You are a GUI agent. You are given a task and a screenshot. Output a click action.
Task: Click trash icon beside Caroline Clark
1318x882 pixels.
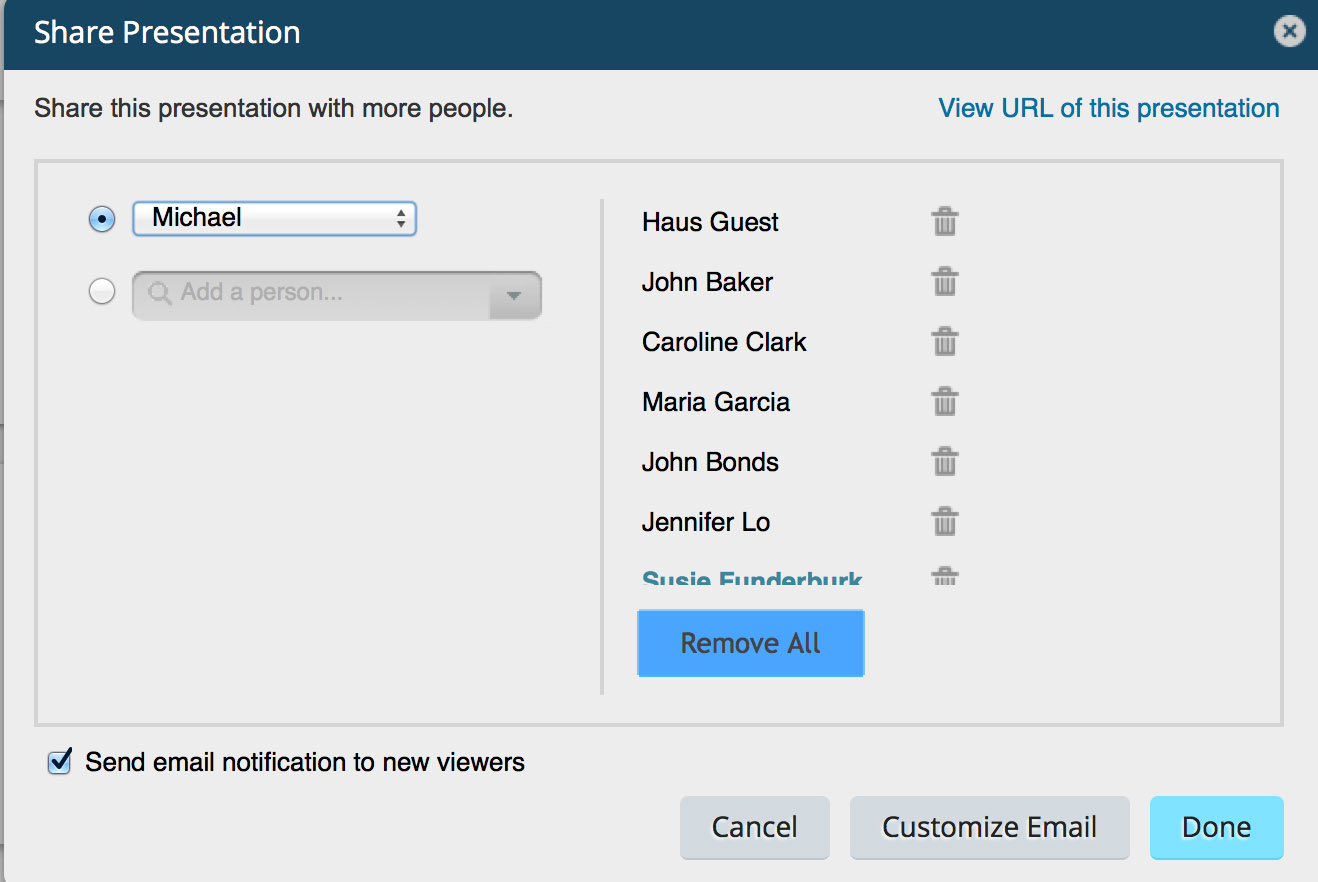945,342
